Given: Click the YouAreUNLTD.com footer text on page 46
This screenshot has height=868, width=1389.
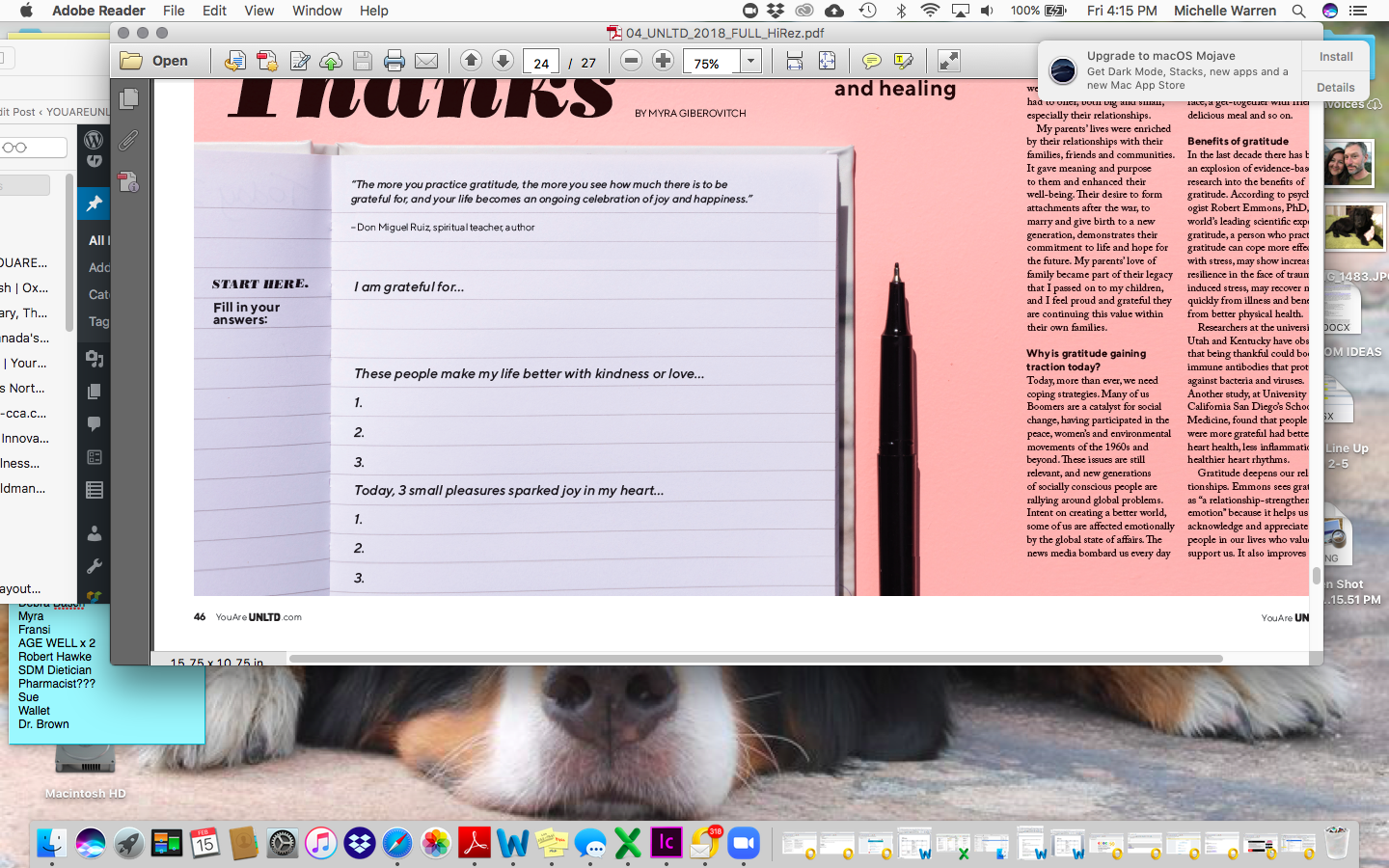Looking at the screenshot, I should [259, 617].
